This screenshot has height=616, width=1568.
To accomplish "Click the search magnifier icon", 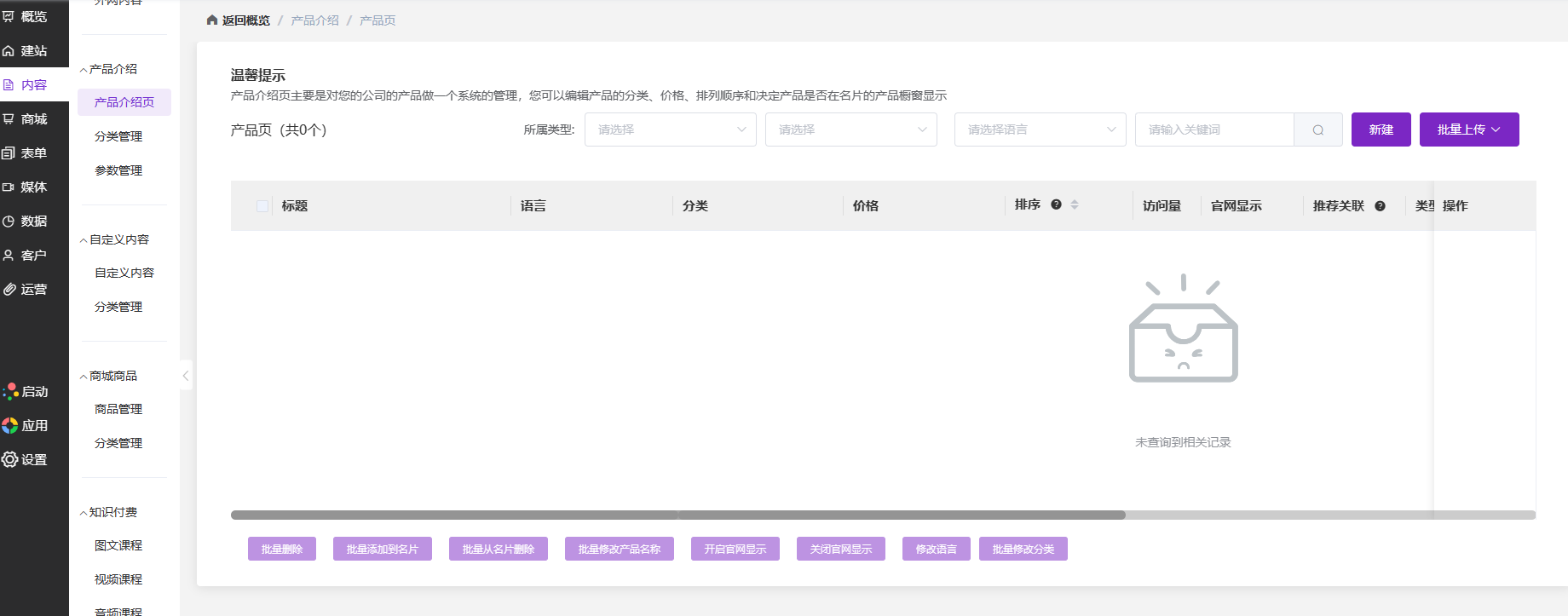I will pyautogui.click(x=1317, y=130).
